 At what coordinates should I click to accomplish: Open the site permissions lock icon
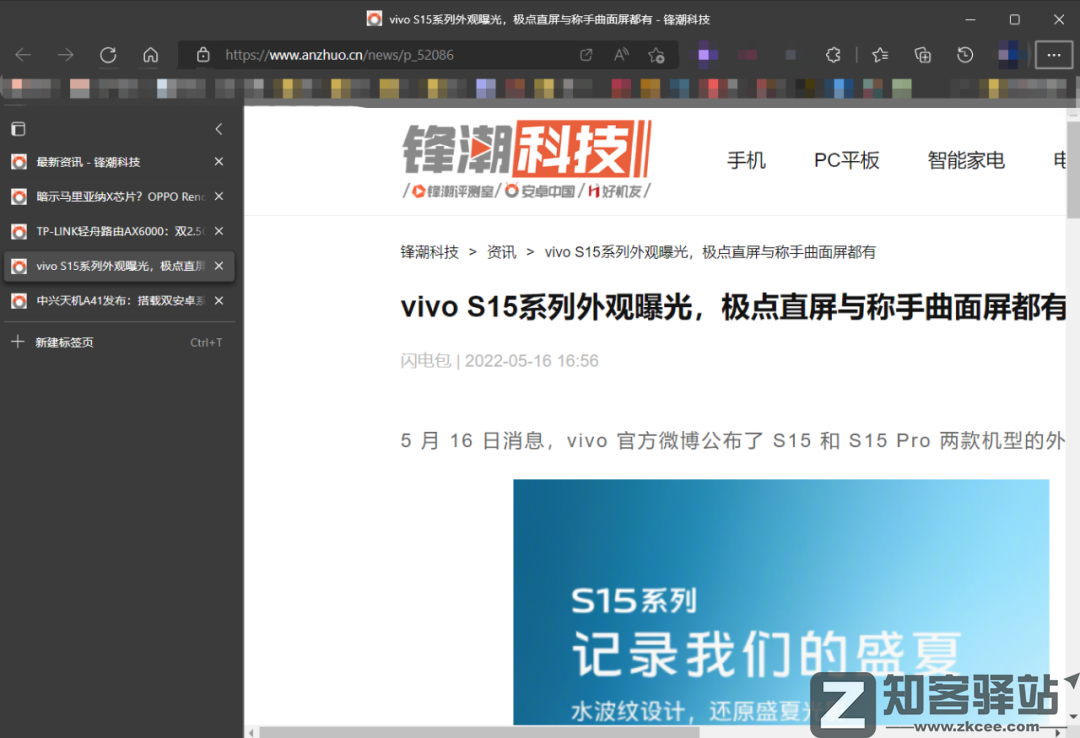(203, 55)
